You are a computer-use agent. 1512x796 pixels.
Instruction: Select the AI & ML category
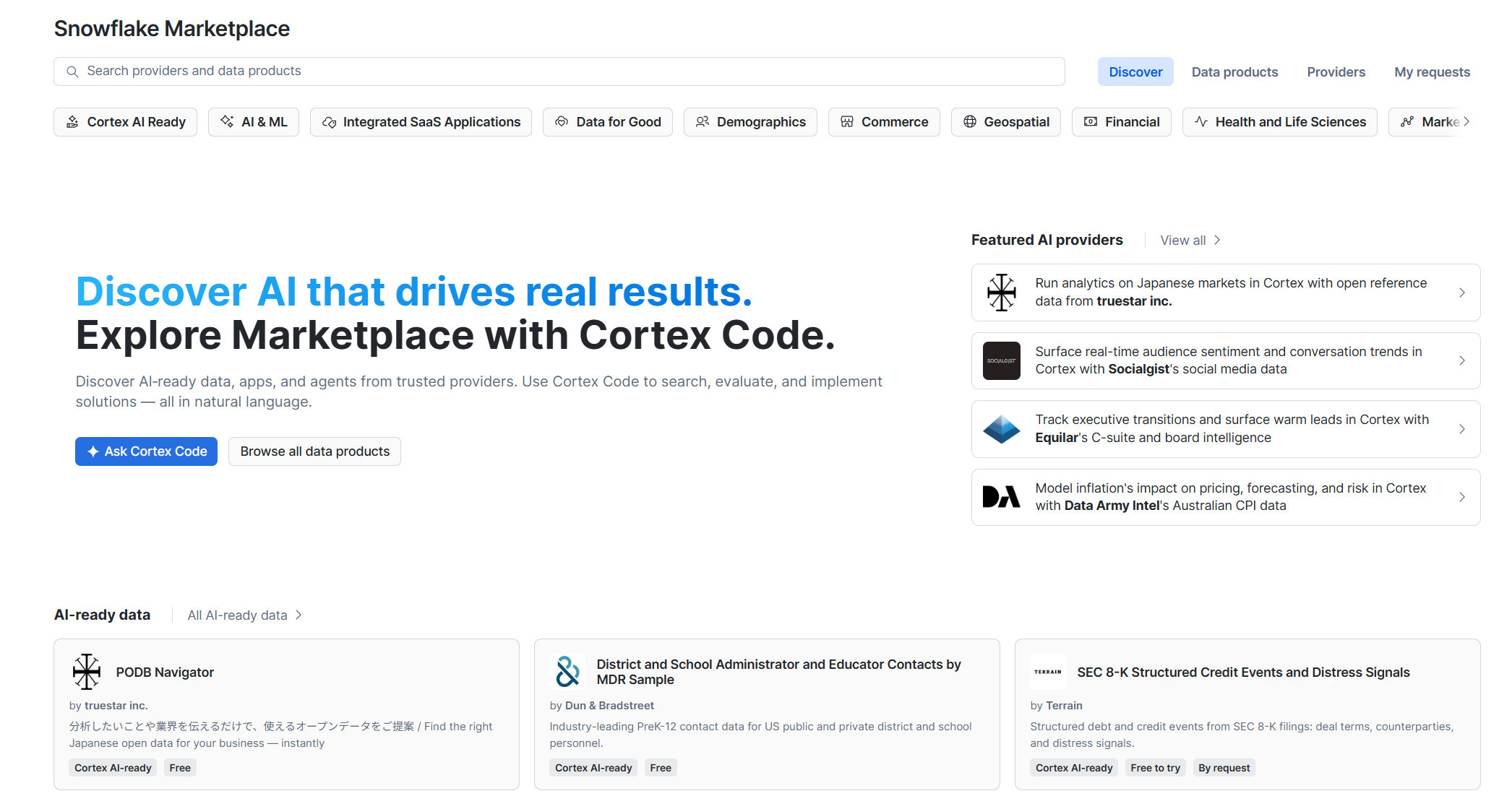(254, 122)
